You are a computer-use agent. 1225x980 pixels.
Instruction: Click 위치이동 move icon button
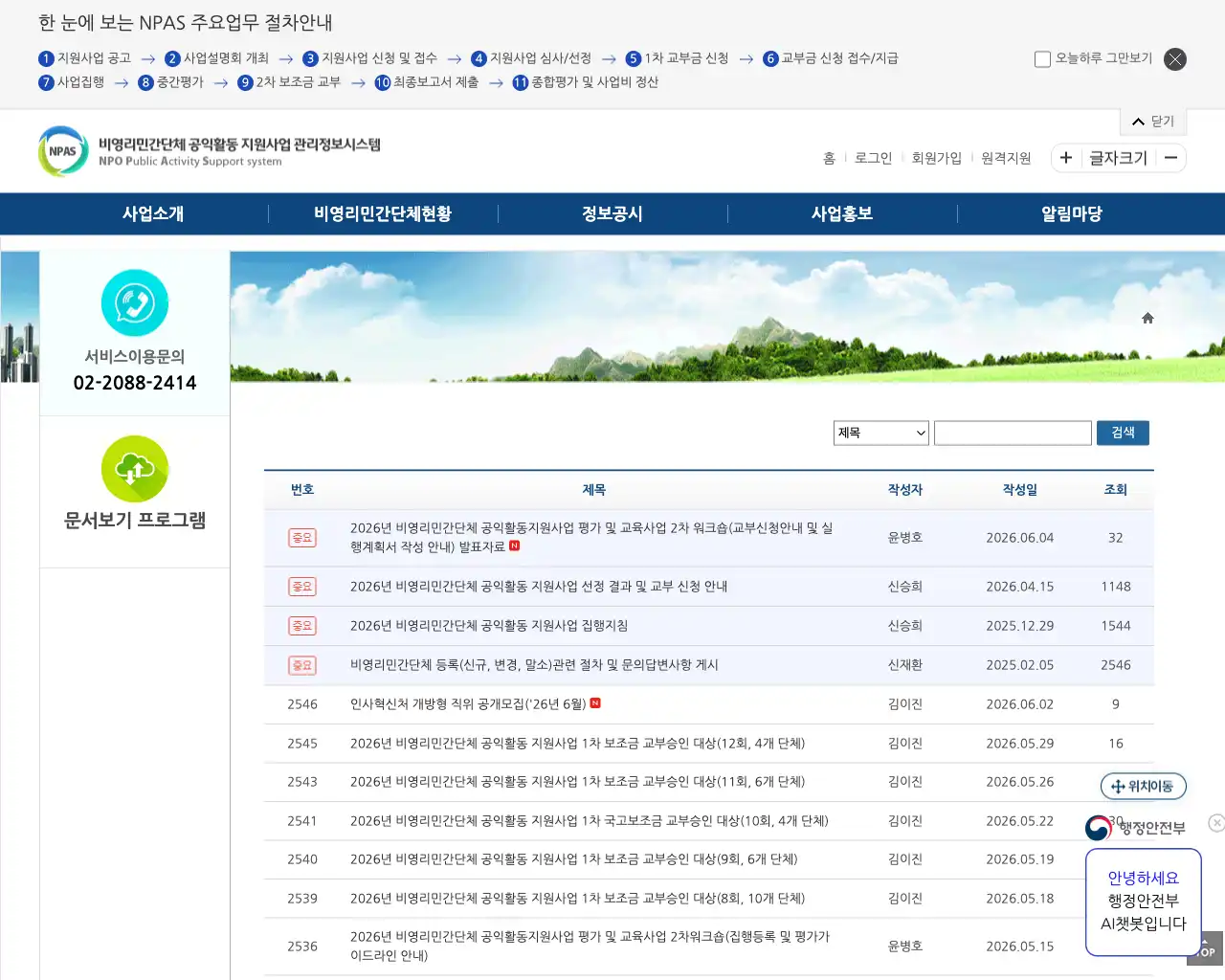click(1143, 787)
